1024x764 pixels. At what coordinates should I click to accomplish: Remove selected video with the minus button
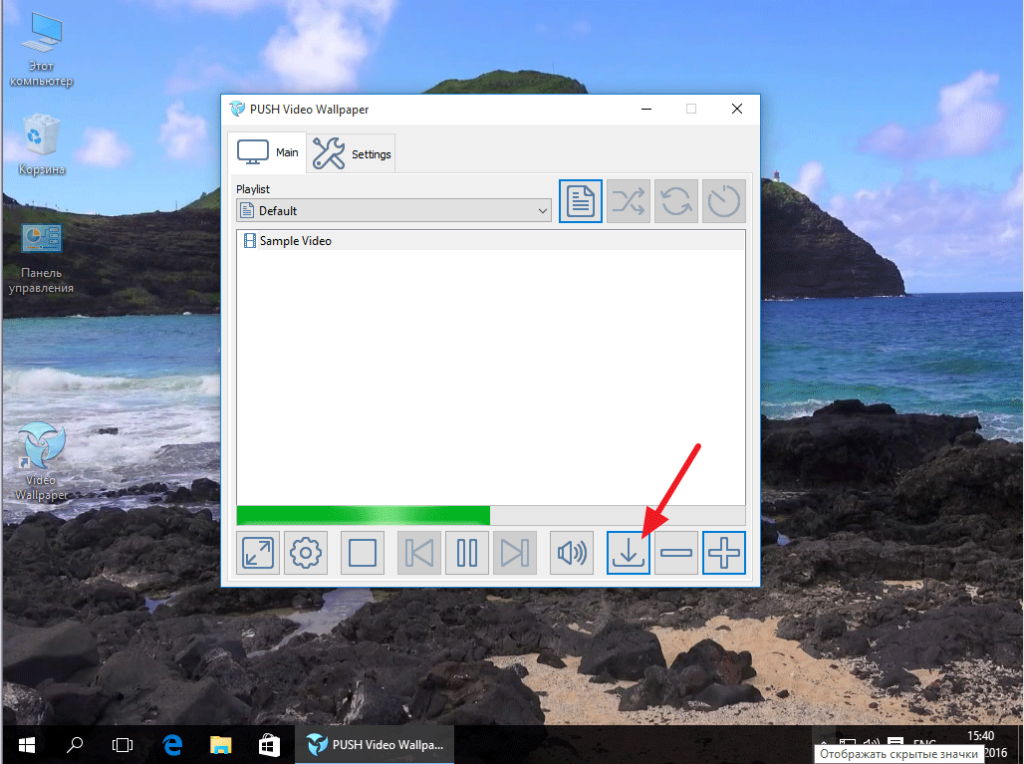pyautogui.click(x=677, y=553)
